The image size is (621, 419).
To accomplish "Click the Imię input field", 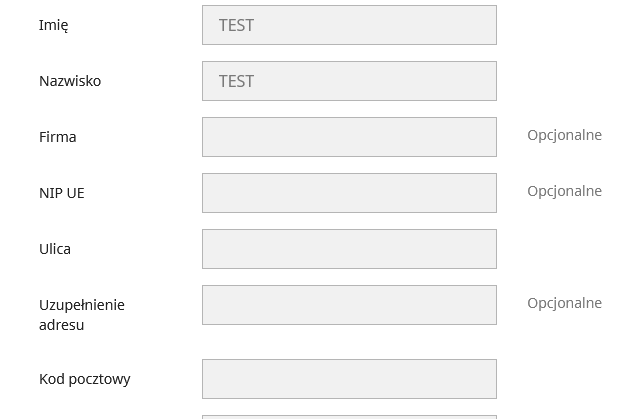I will click(349, 25).
